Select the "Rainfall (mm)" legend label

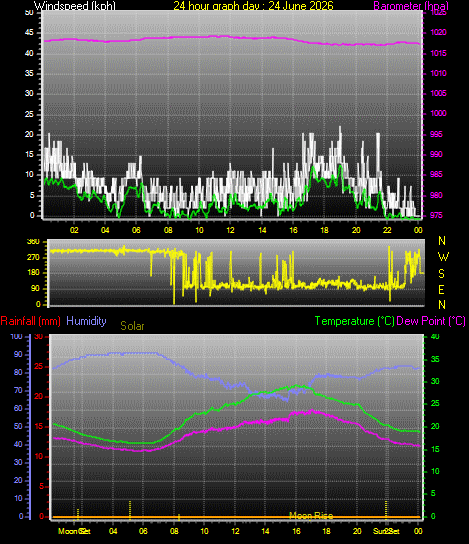31,321
